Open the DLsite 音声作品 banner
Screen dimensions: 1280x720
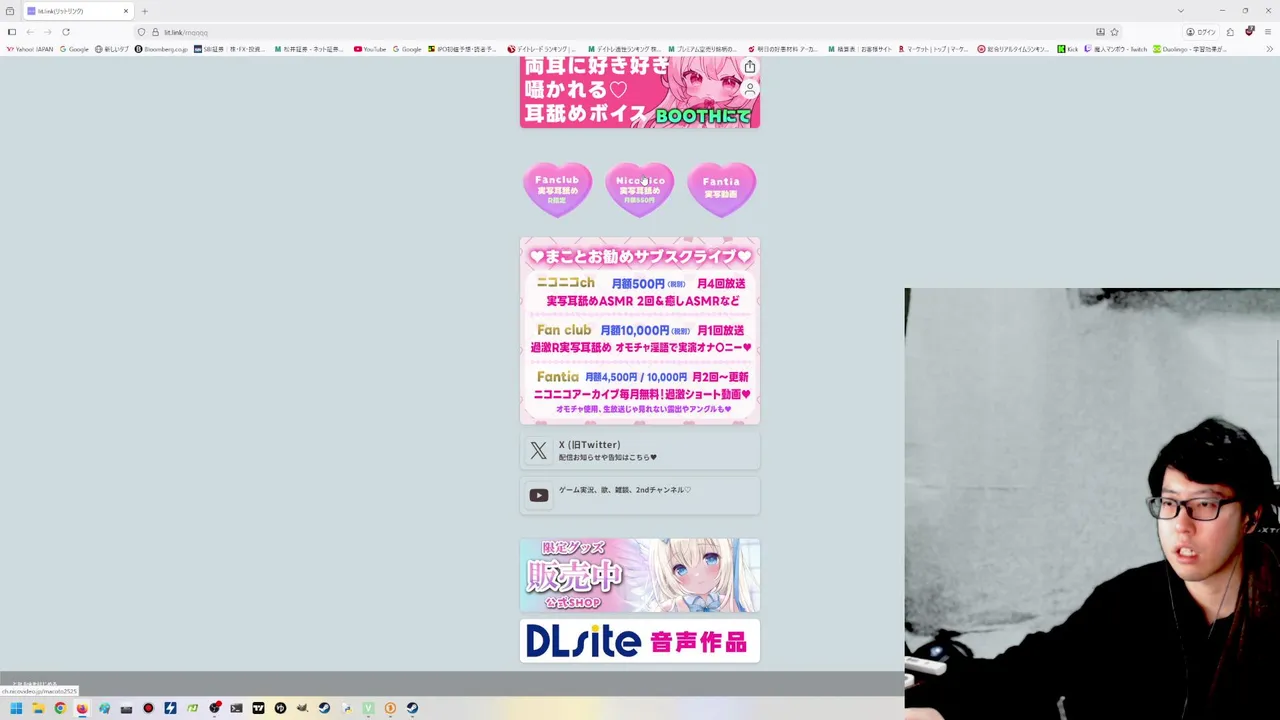pyautogui.click(x=640, y=641)
